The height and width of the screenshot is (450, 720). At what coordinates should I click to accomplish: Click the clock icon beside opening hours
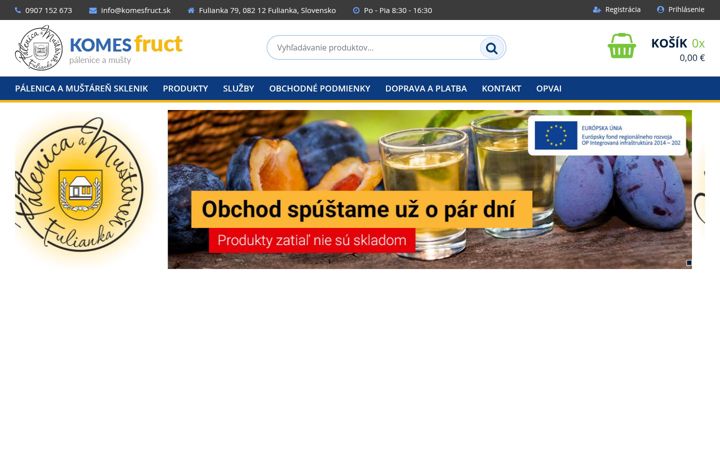click(356, 10)
